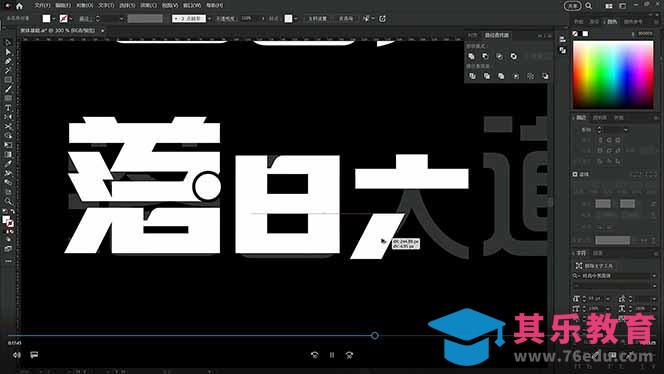Screen dimensions: 664x374
Task: Click the hex color value field
Action: pos(645,33)
